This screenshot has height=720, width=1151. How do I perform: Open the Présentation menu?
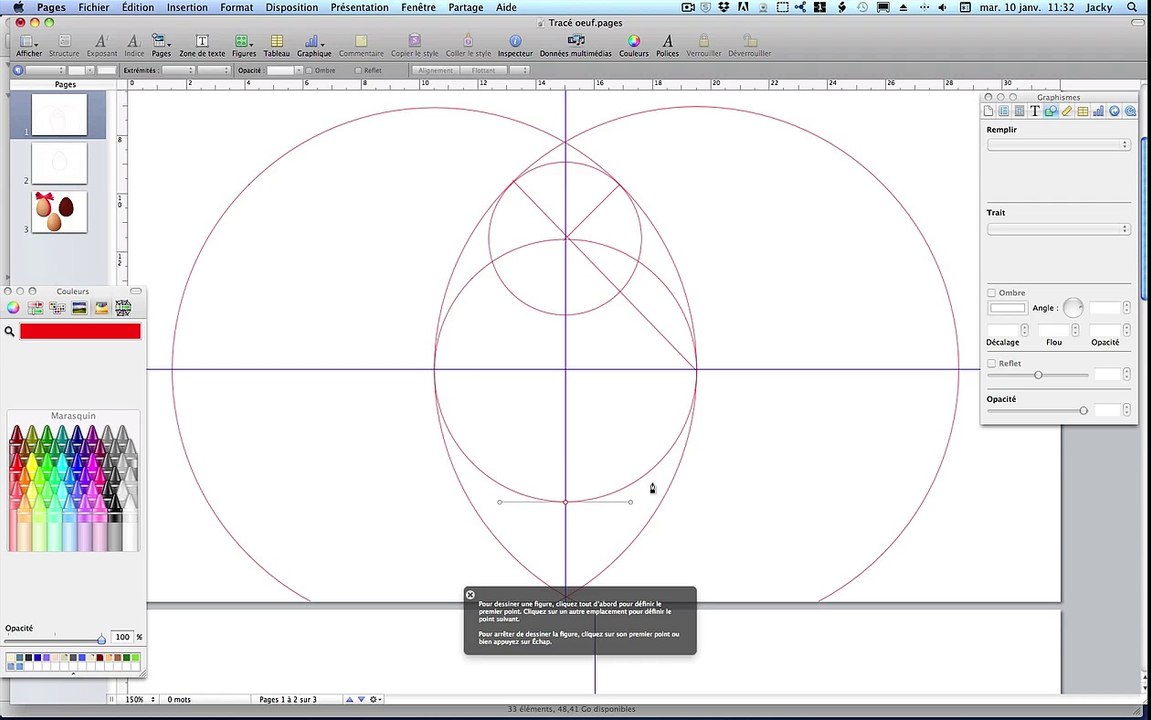tap(360, 7)
